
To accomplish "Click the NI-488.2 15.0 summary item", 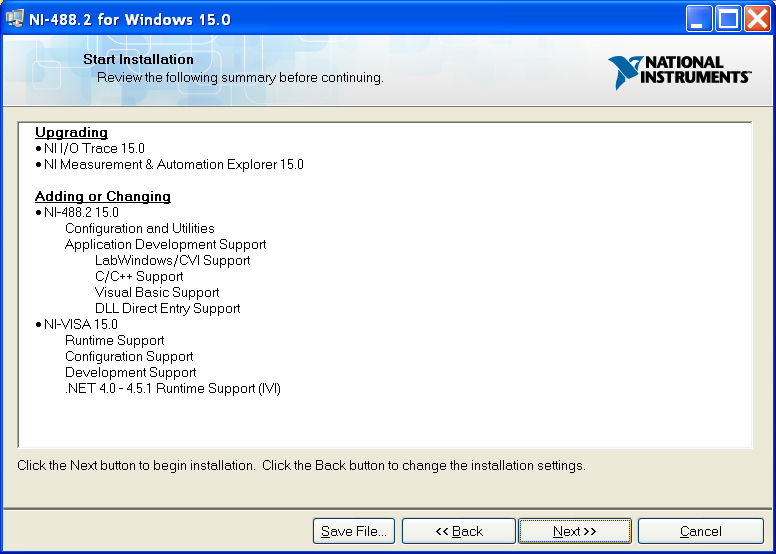I will coord(81,212).
